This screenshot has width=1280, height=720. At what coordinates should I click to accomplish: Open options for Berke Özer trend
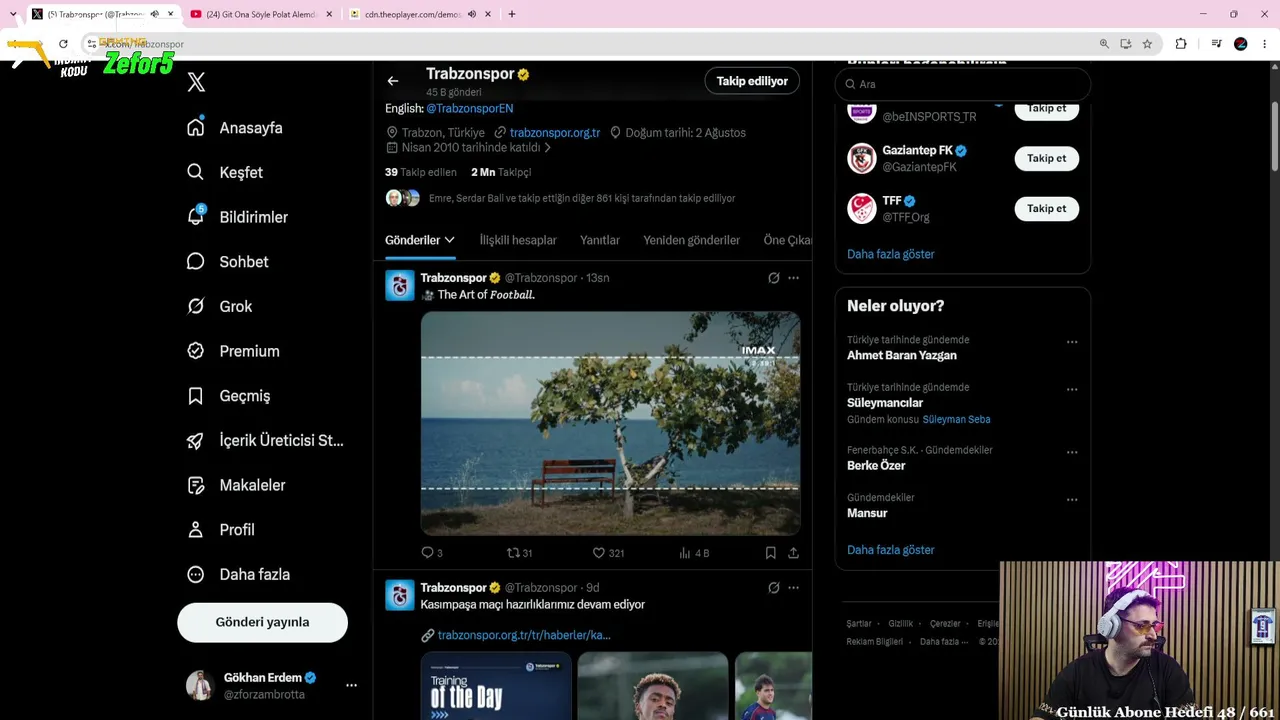pyautogui.click(x=1072, y=452)
